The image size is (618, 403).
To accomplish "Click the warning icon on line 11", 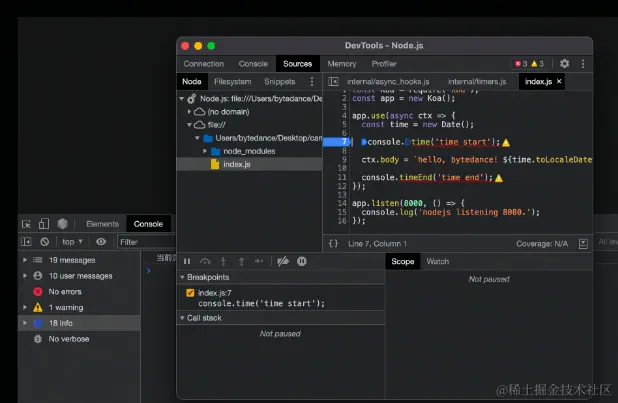I will tap(499, 178).
